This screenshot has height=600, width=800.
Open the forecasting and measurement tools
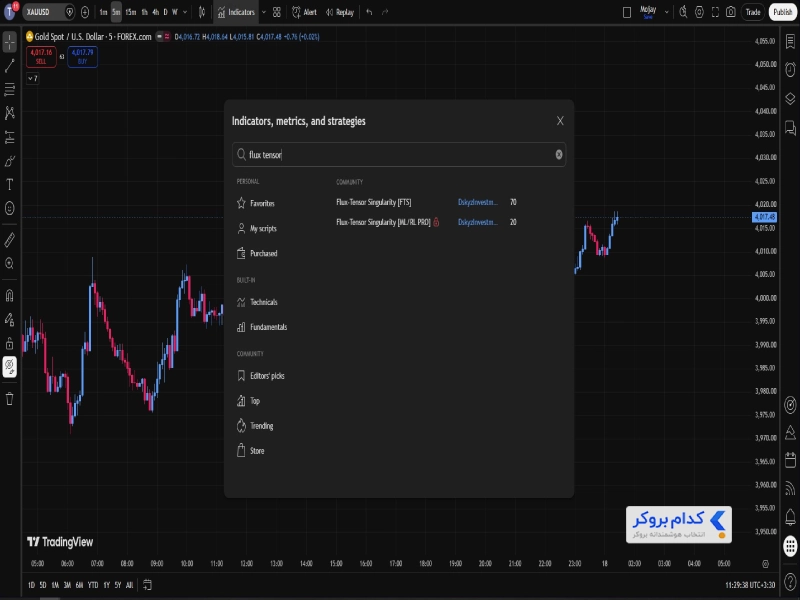(x=10, y=137)
